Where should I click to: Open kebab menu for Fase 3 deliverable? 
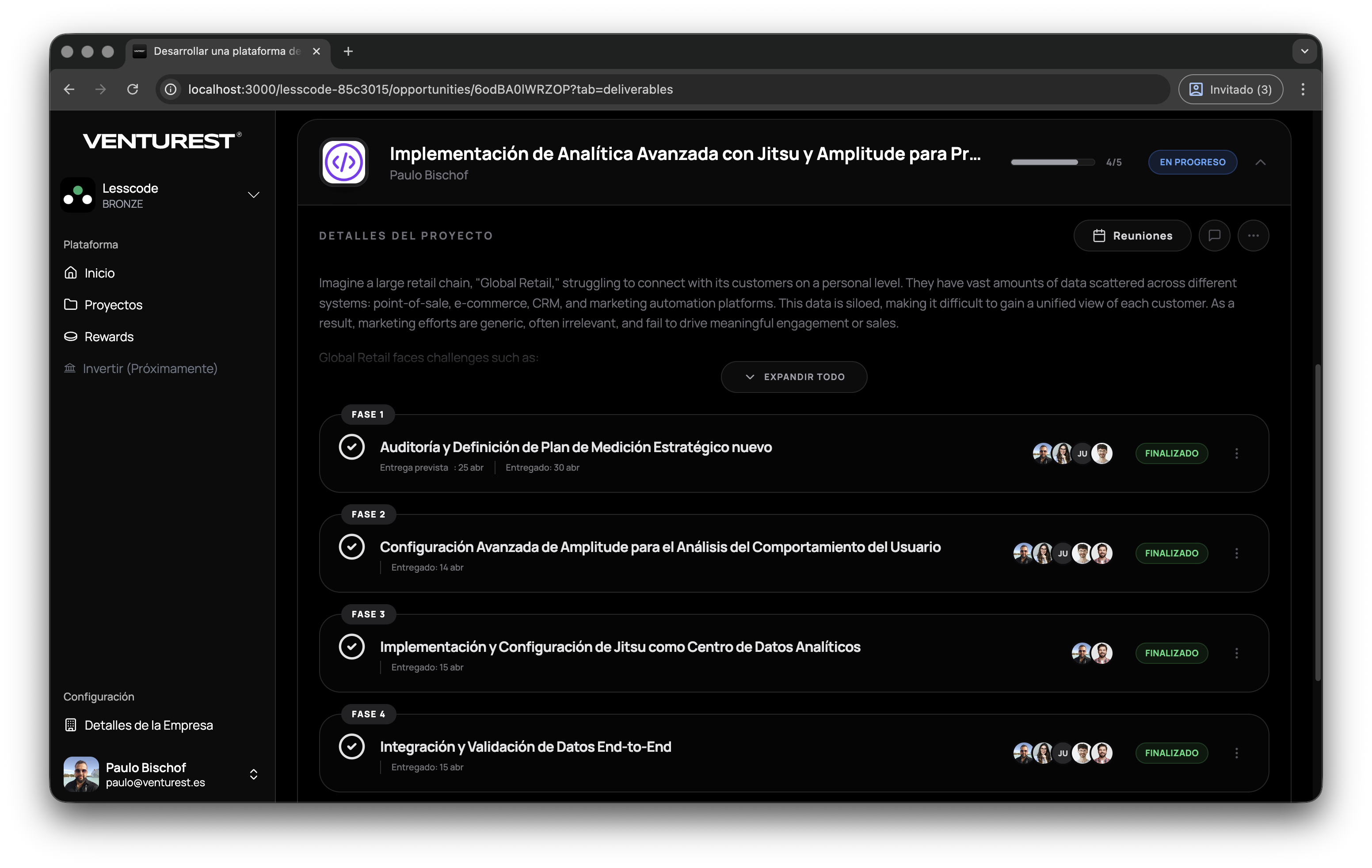(x=1236, y=653)
